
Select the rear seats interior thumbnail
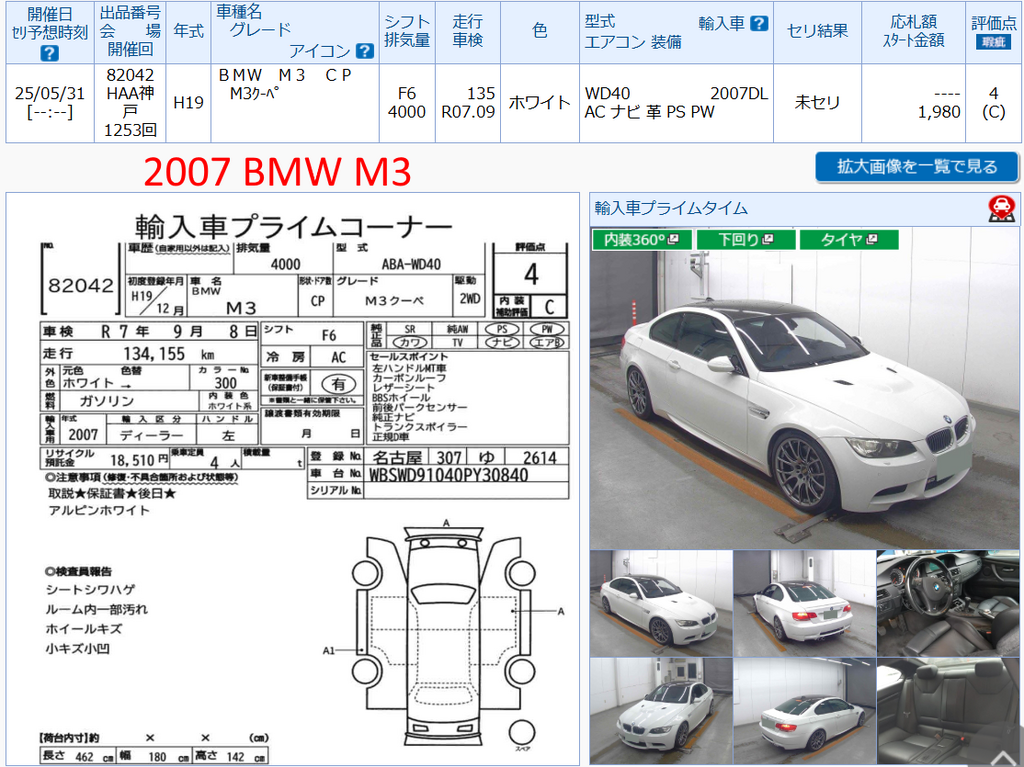(948, 711)
